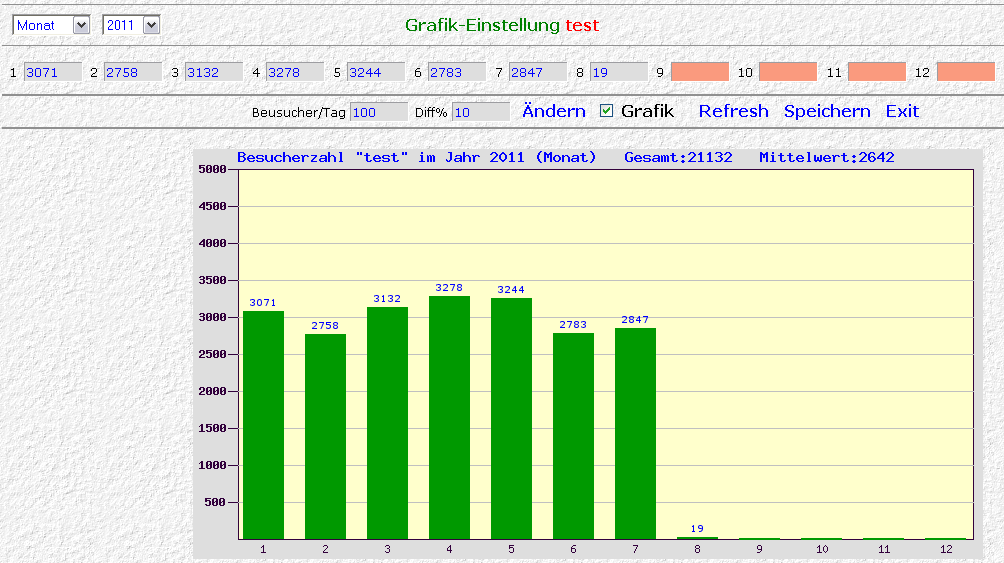Select month 3 field with 3132
The height and width of the screenshot is (563, 1004).
(214, 72)
